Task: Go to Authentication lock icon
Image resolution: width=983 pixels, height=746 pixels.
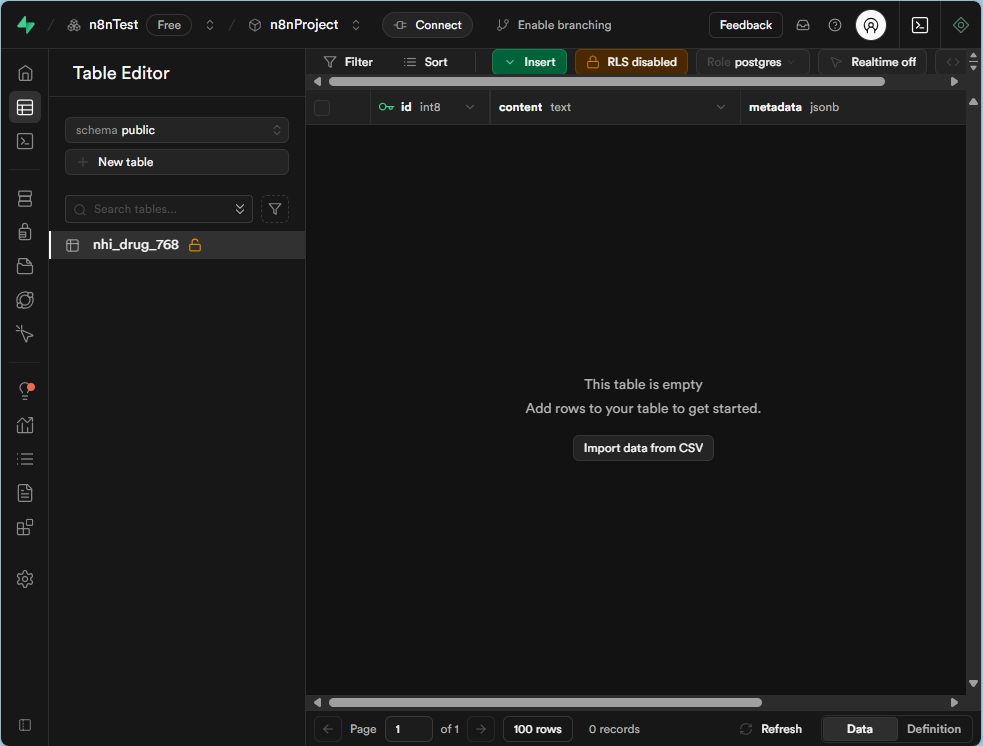Action: 25,232
